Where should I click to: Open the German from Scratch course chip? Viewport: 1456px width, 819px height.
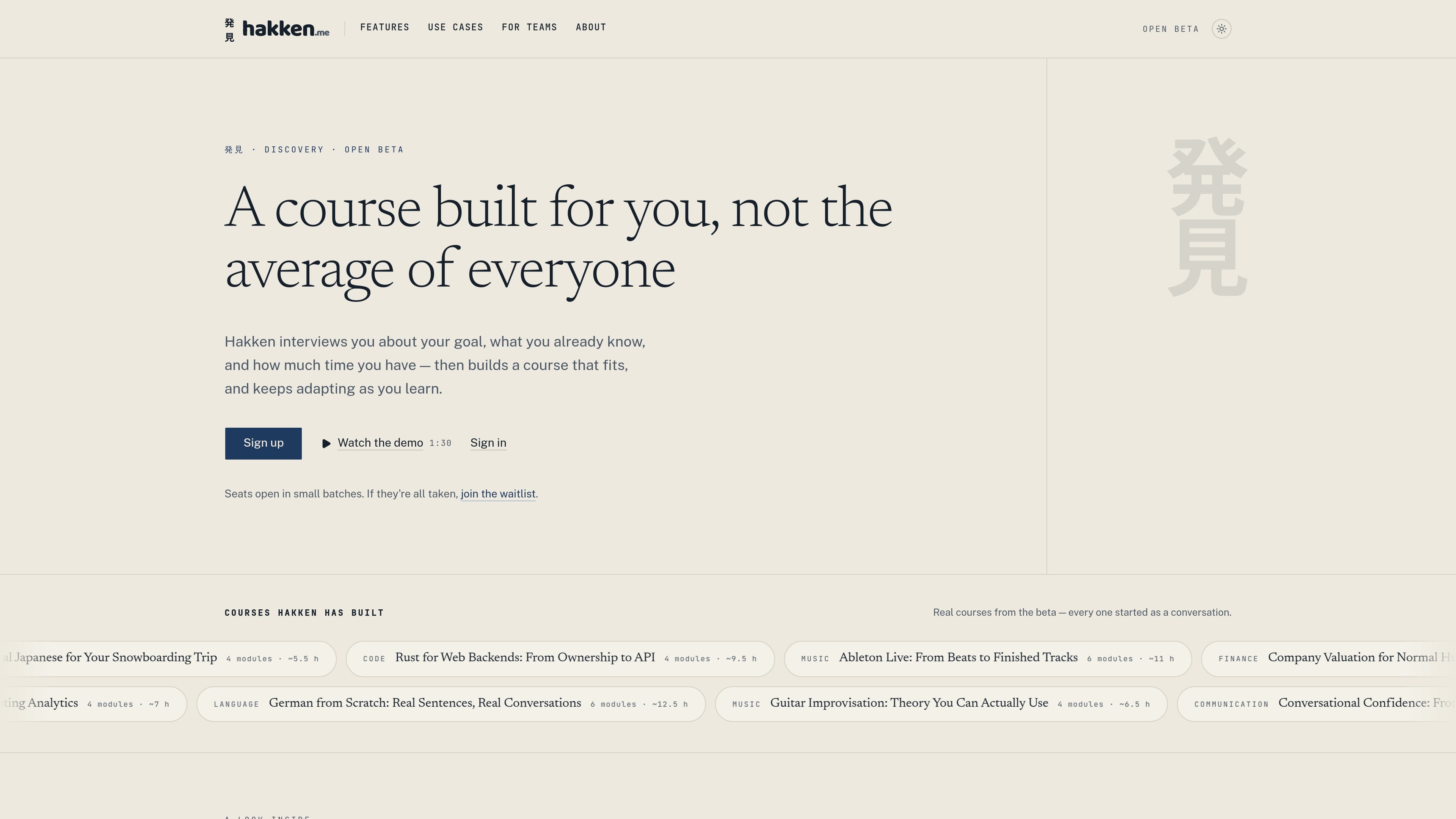click(x=451, y=704)
